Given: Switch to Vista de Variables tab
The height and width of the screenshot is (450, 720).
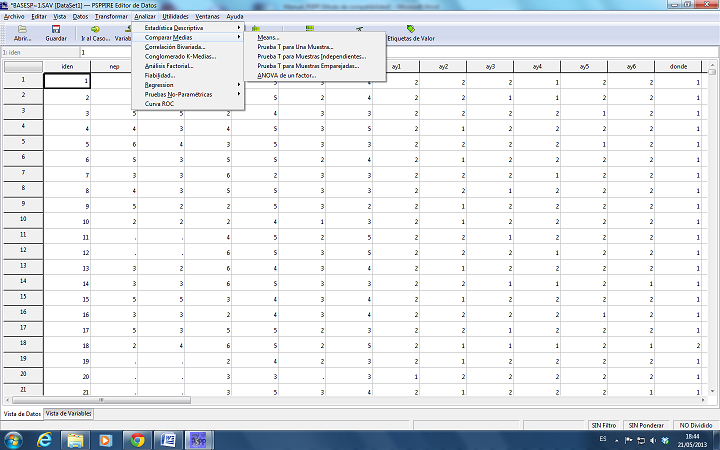Looking at the screenshot, I should tap(68, 413).
